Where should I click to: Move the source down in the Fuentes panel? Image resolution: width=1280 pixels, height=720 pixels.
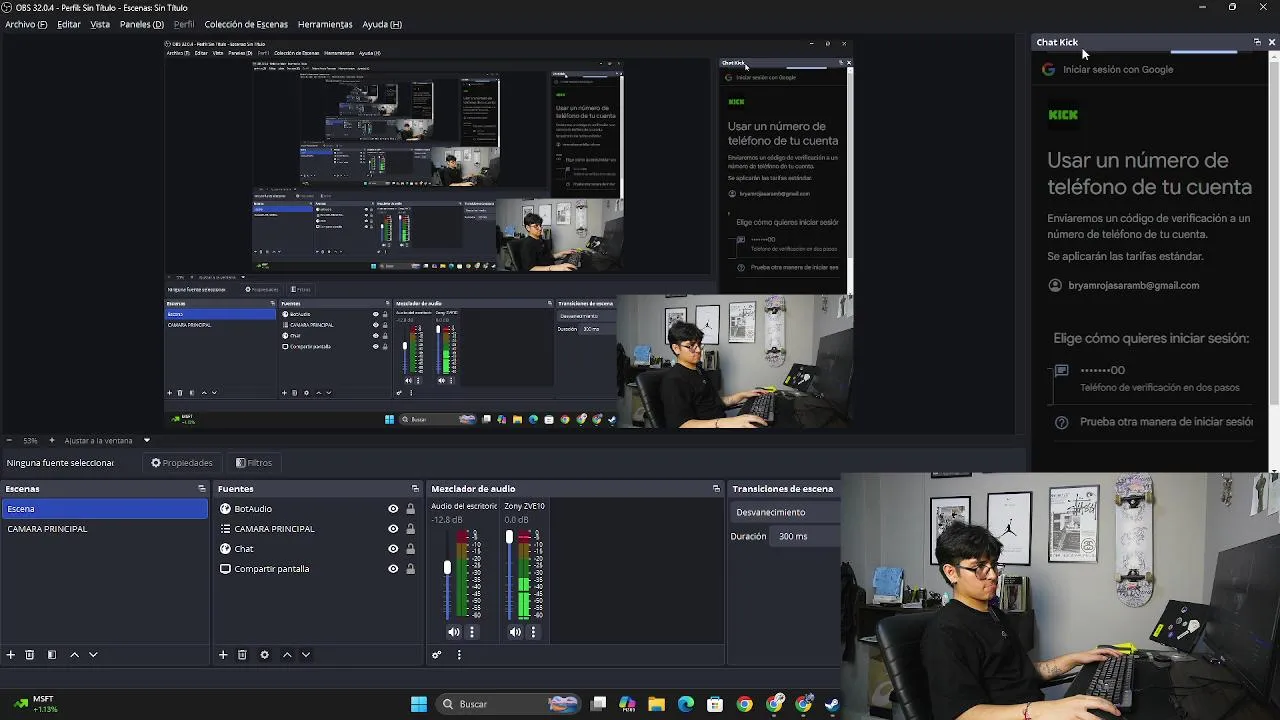(x=306, y=655)
